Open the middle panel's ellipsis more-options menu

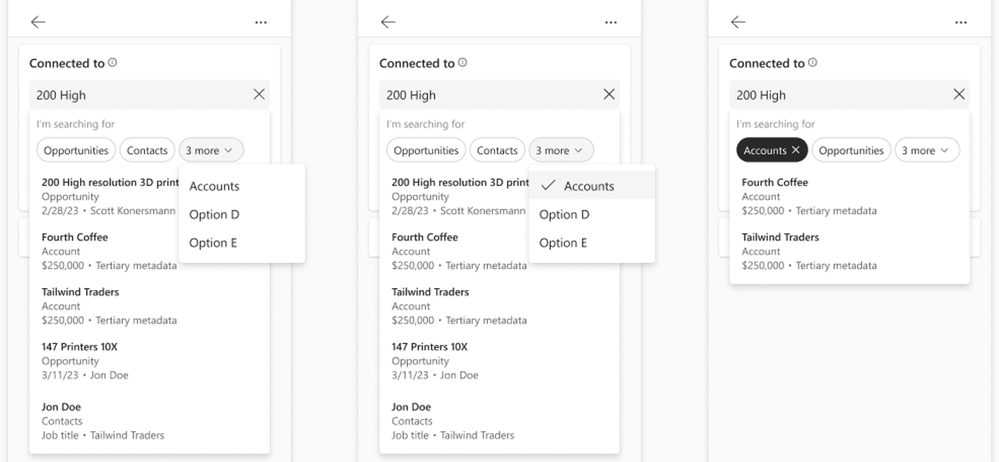(x=611, y=22)
